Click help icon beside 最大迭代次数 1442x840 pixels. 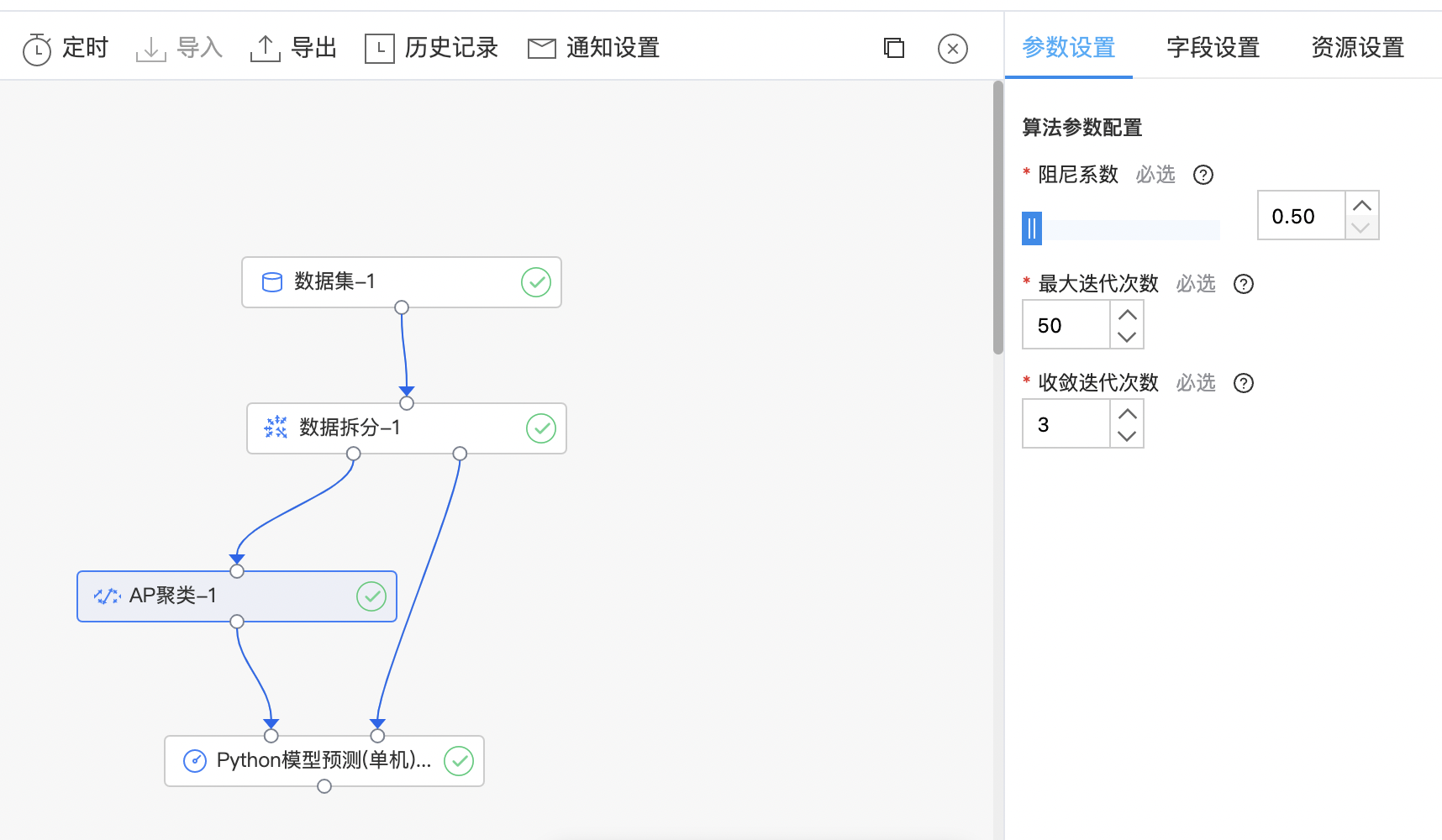pyautogui.click(x=1243, y=284)
